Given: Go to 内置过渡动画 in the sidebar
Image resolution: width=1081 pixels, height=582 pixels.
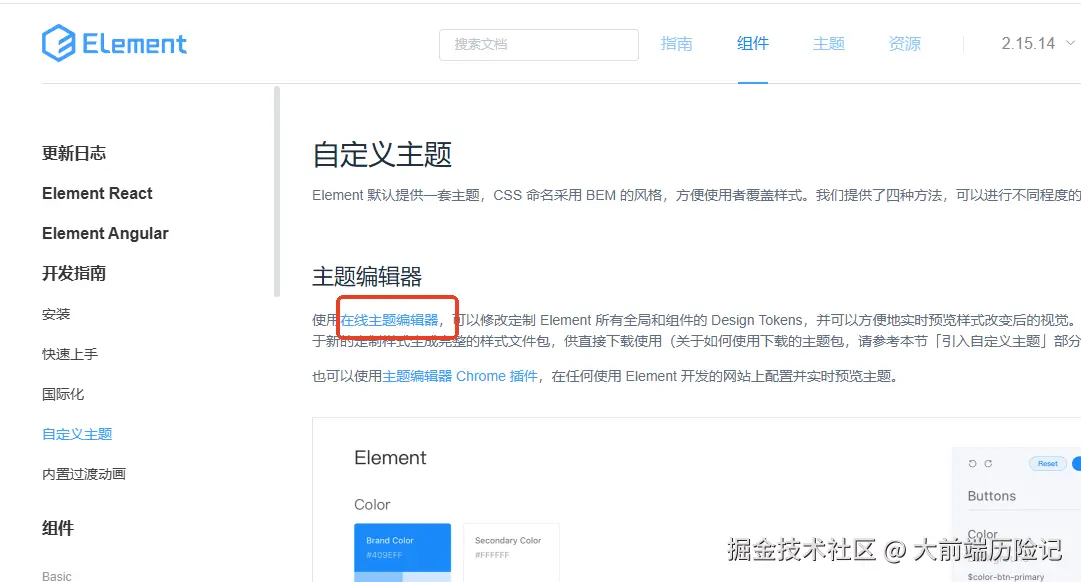Looking at the screenshot, I should tap(84, 474).
